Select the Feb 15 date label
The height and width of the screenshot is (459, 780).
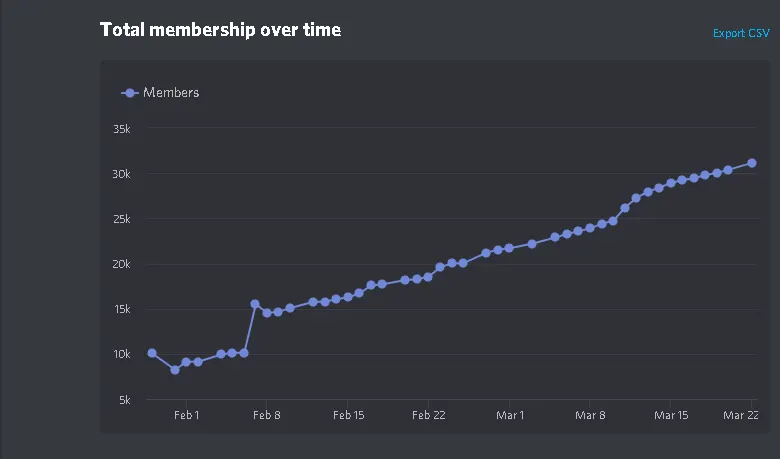(348, 415)
